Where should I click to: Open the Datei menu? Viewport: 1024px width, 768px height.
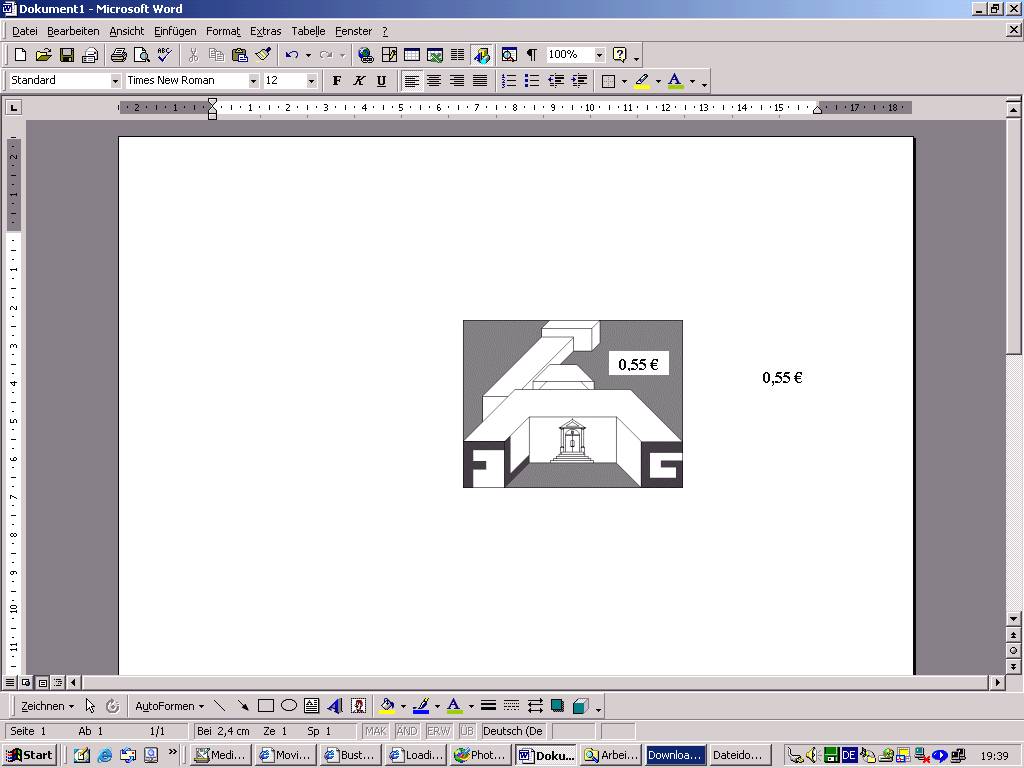25,31
